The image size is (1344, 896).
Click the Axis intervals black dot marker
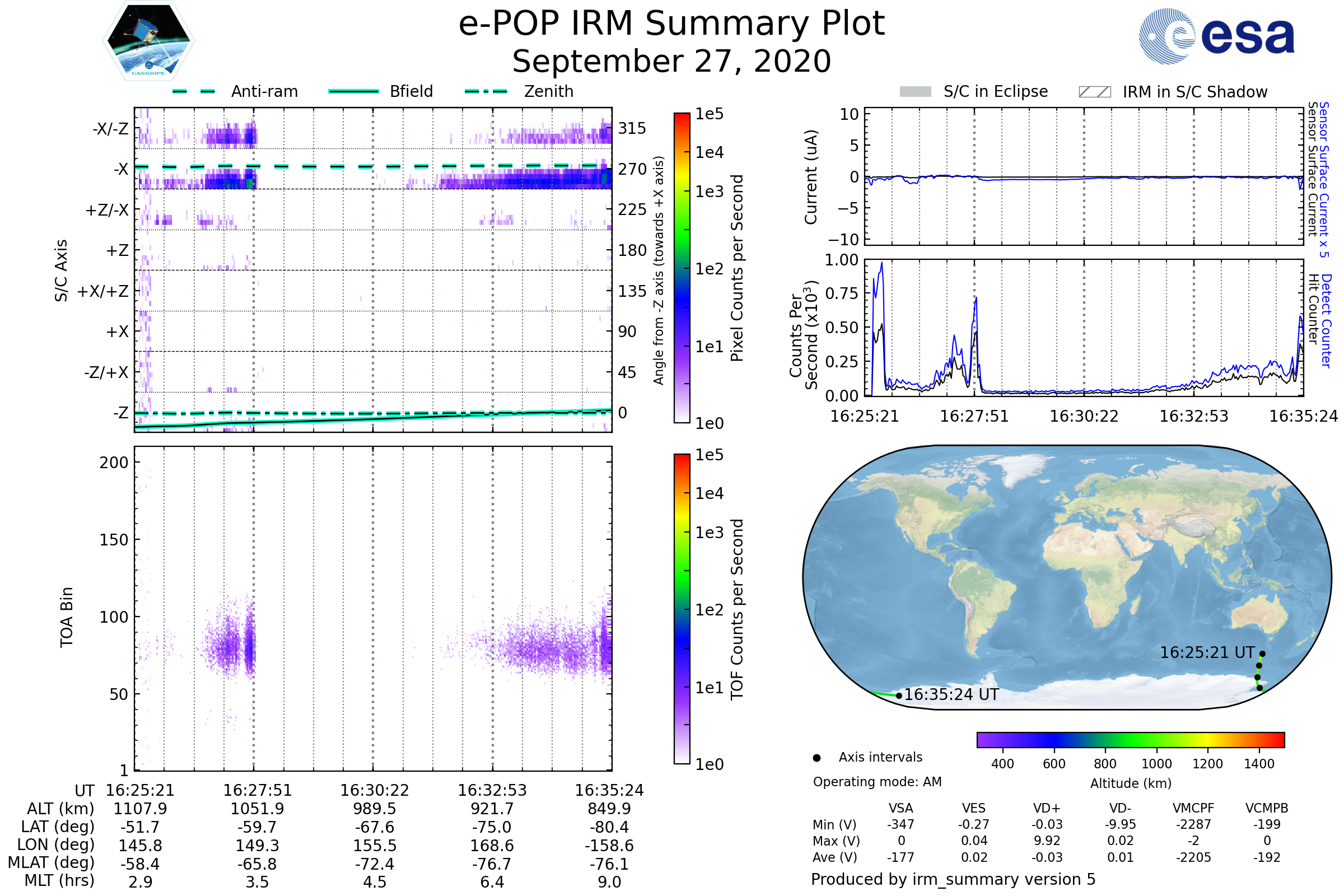817,758
